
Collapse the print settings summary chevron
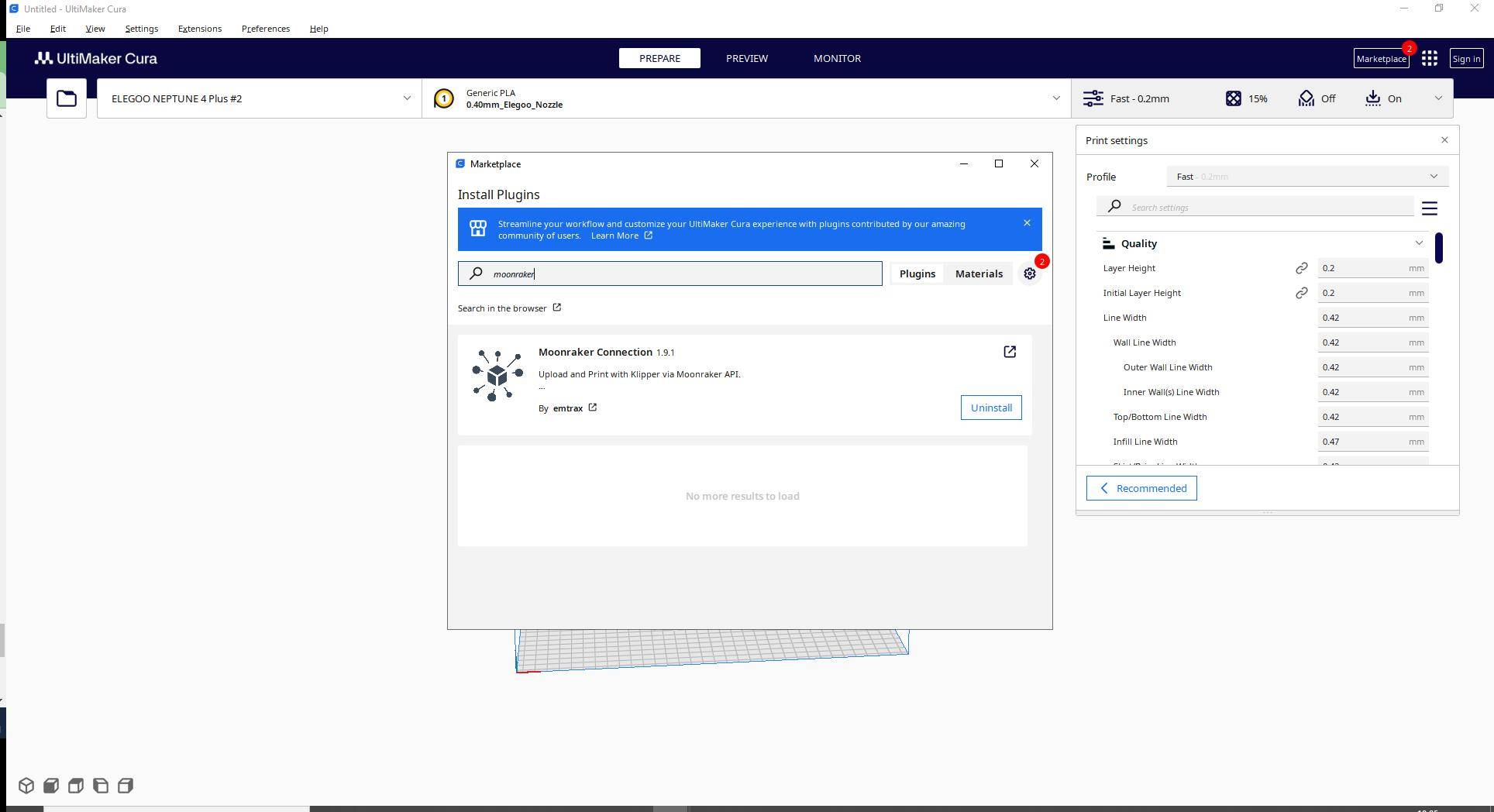pos(1438,98)
